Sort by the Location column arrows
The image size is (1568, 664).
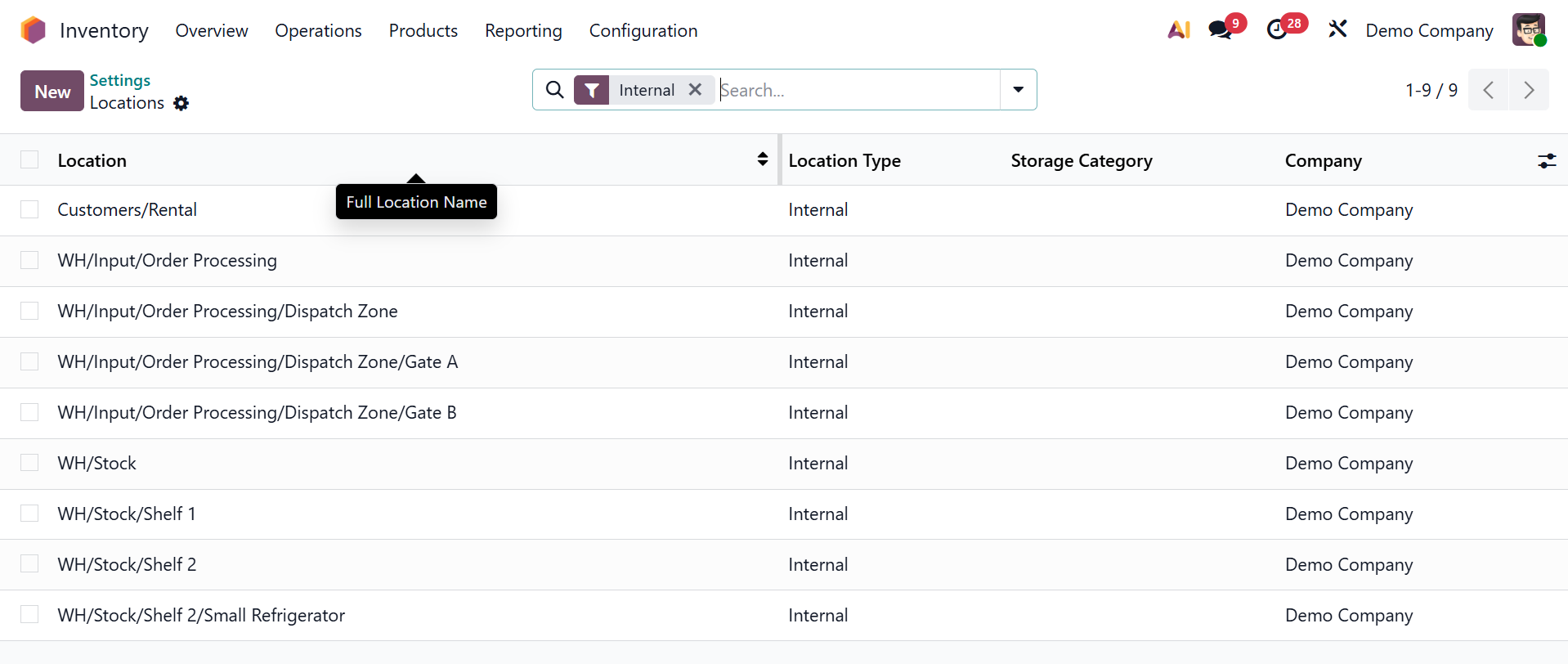(x=762, y=159)
